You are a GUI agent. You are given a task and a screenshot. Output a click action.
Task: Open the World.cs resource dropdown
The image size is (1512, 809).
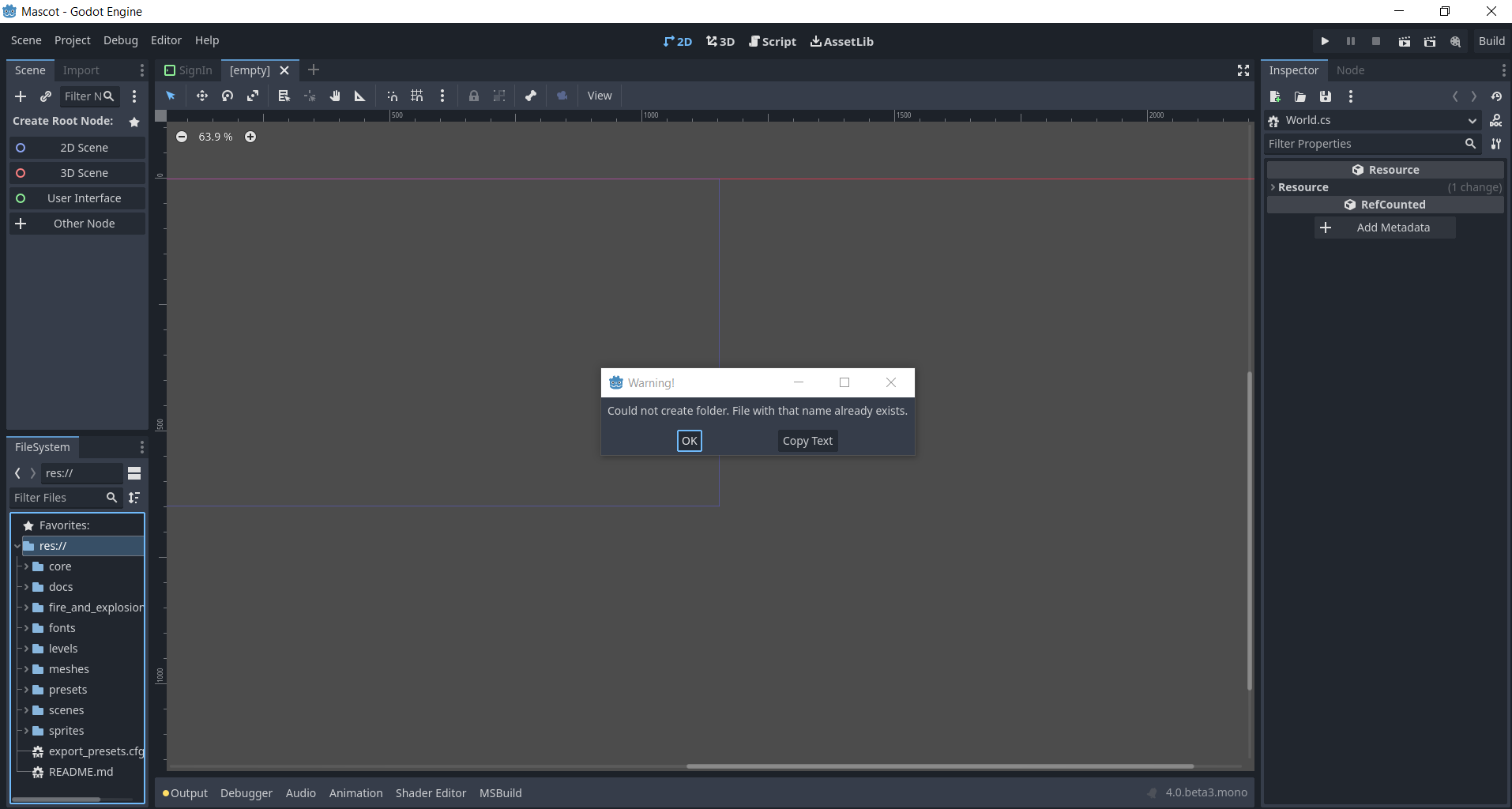[x=1473, y=120]
